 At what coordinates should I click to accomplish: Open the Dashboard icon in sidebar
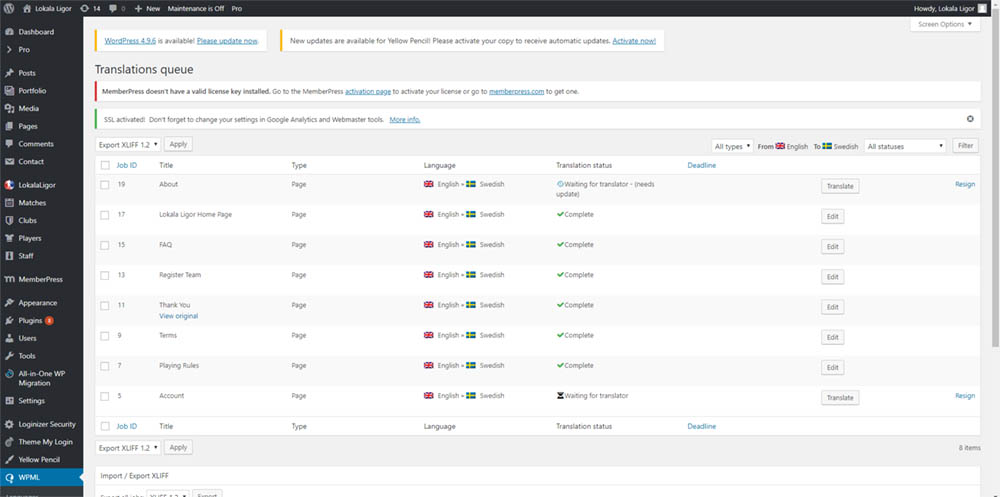click(9, 32)
